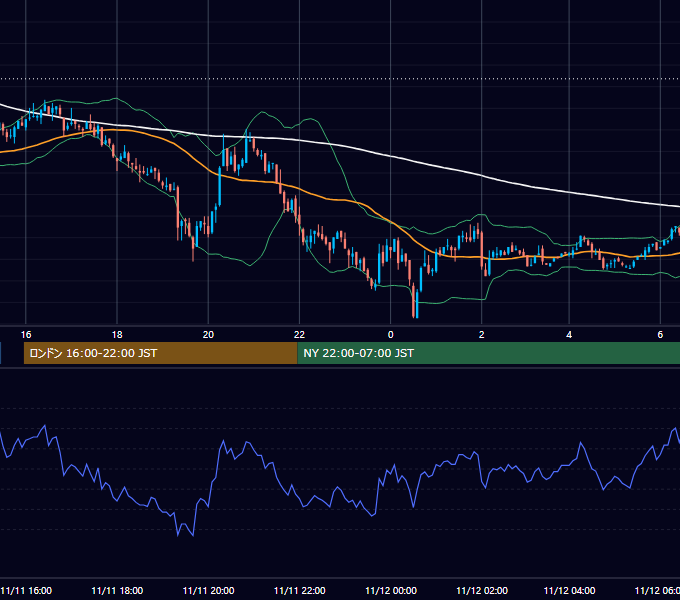The height and width of the screenshot is (600, 680).
Task: Click the 11/12 02:00 date label
Action: (x=482, y=590)
